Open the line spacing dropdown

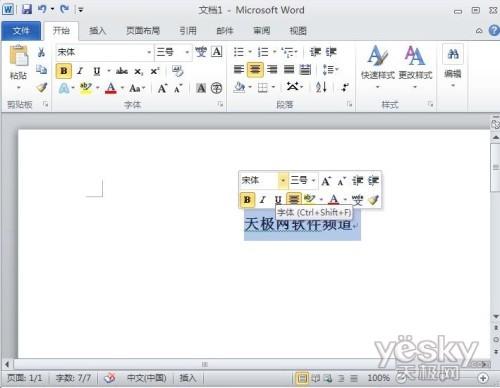point(330,70)
